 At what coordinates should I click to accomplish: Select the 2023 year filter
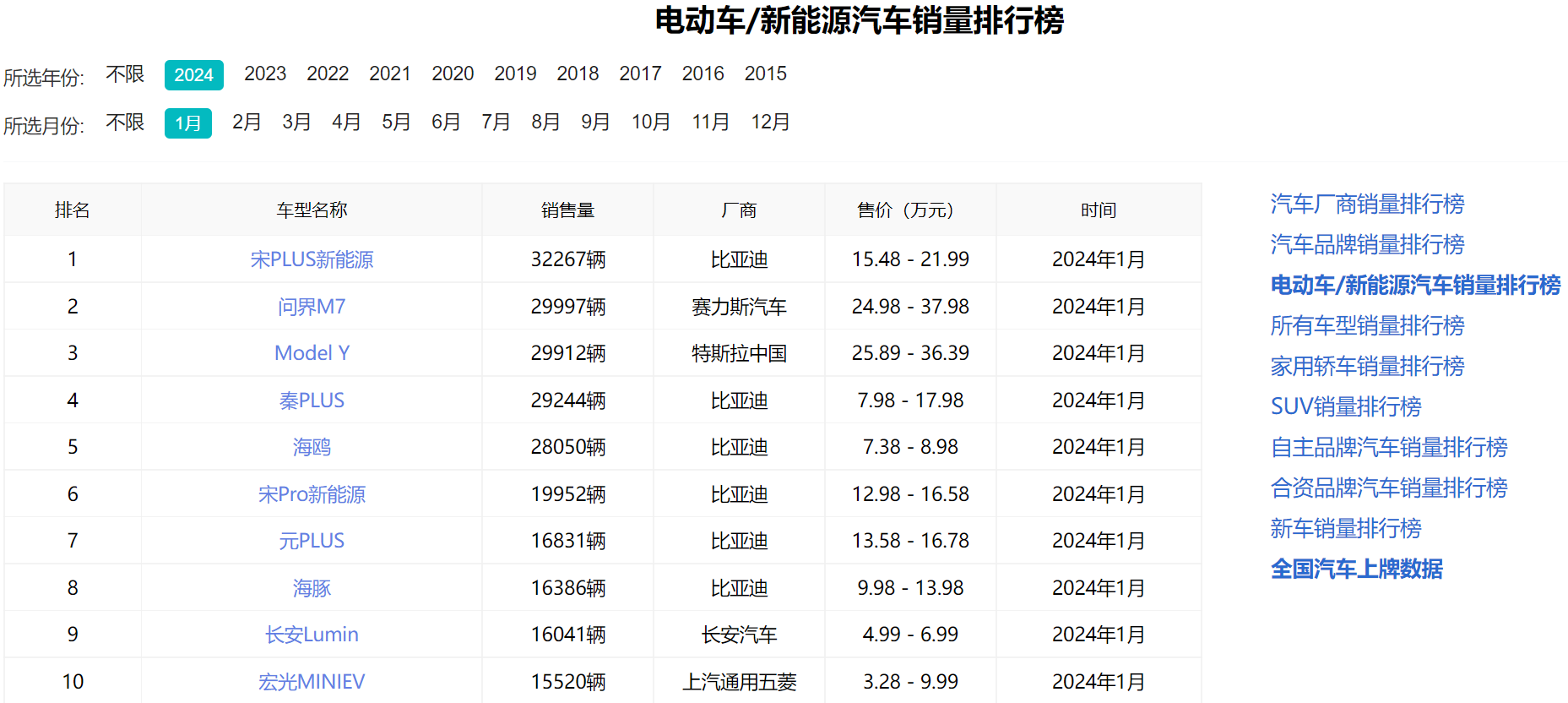click(x=265, y=74)
